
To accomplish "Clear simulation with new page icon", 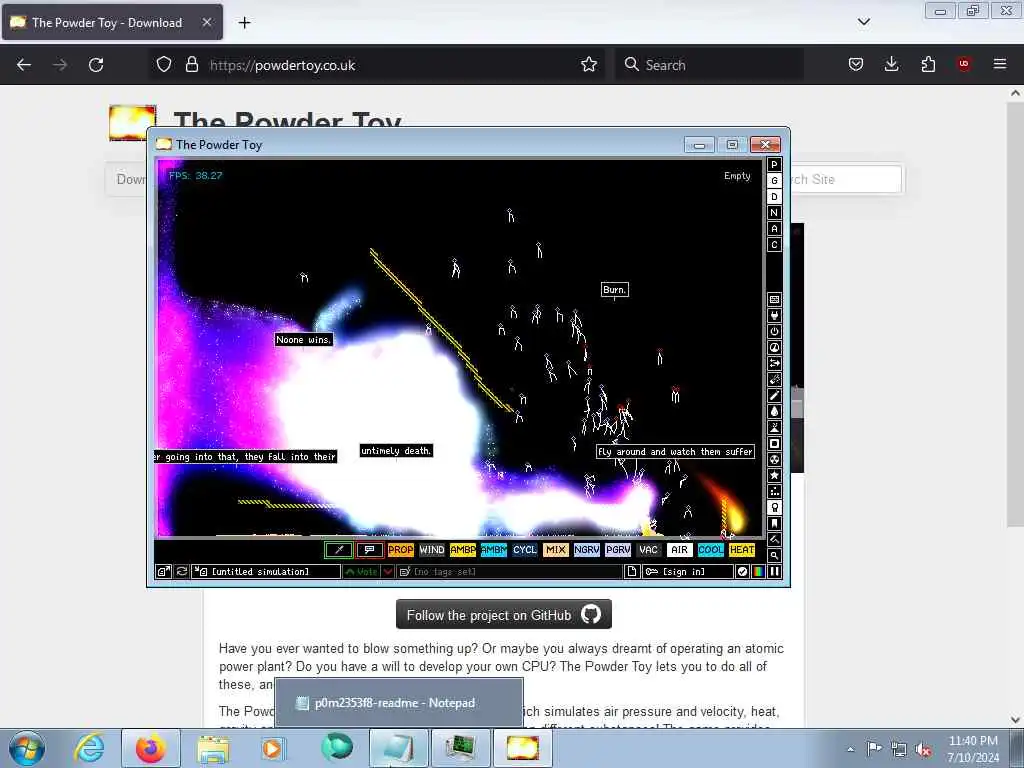I will coord(632,571).
